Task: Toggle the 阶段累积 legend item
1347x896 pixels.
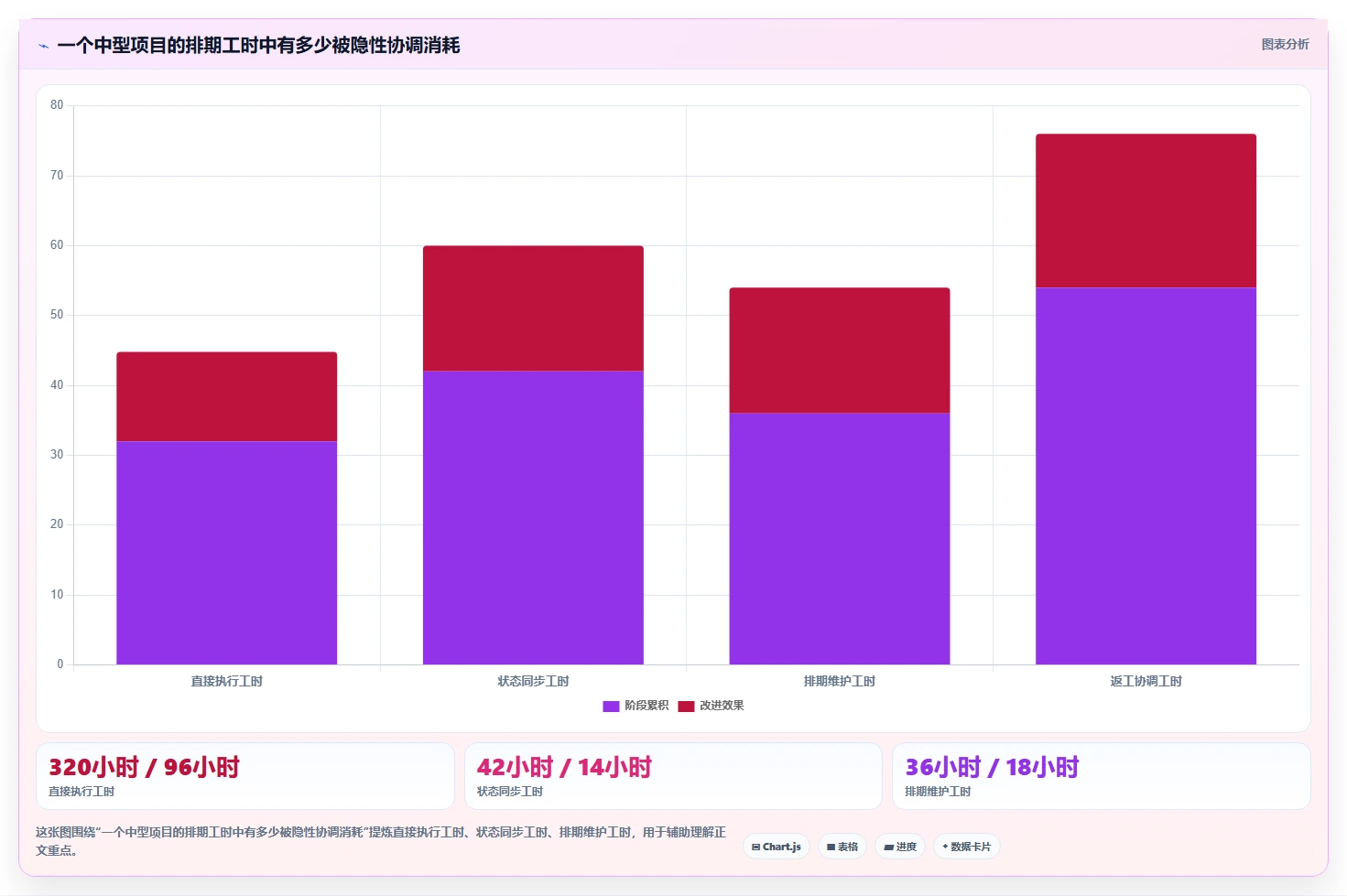Action: coord(635,706)
